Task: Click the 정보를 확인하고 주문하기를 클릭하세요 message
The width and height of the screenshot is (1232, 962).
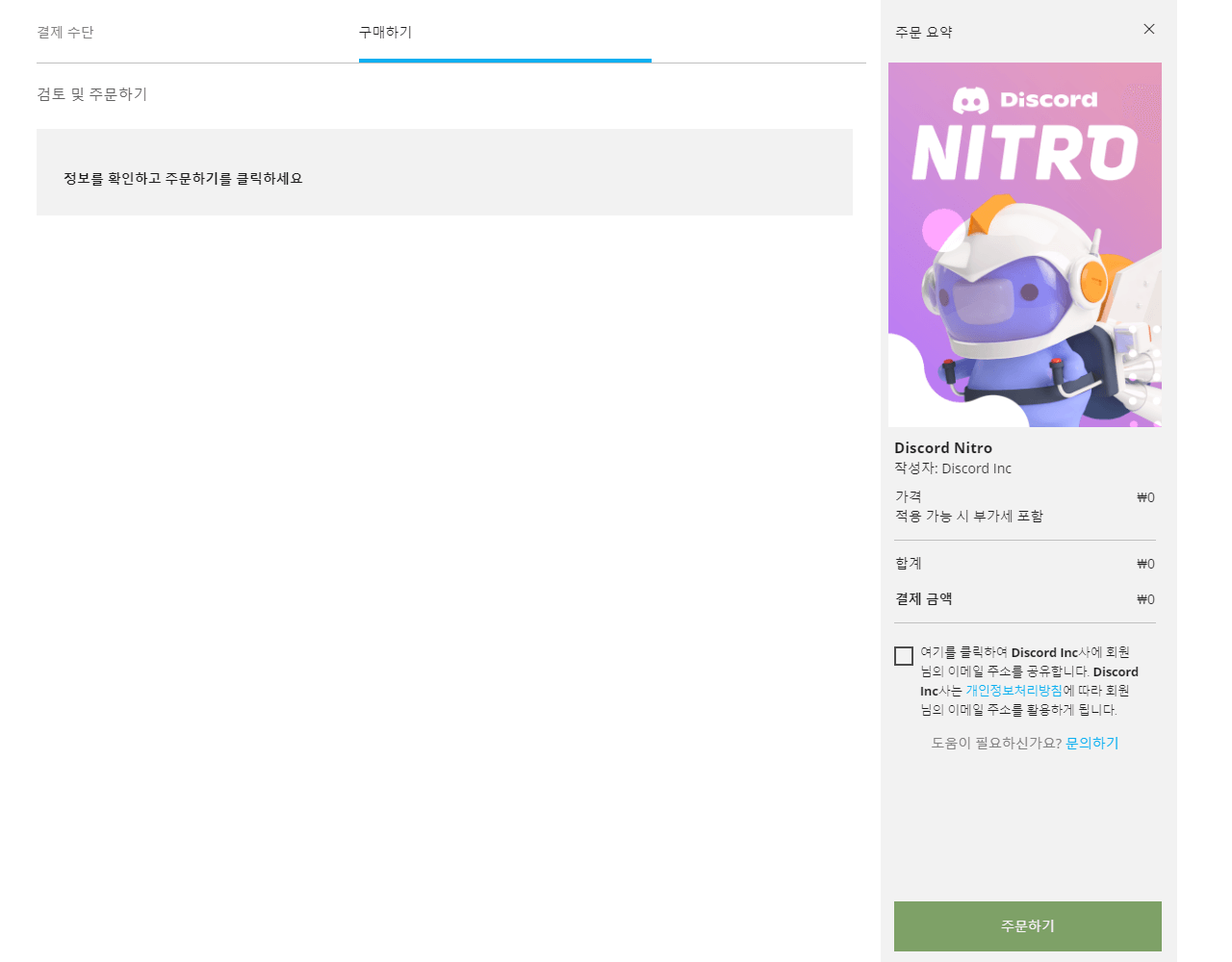Action: point(183,178)
